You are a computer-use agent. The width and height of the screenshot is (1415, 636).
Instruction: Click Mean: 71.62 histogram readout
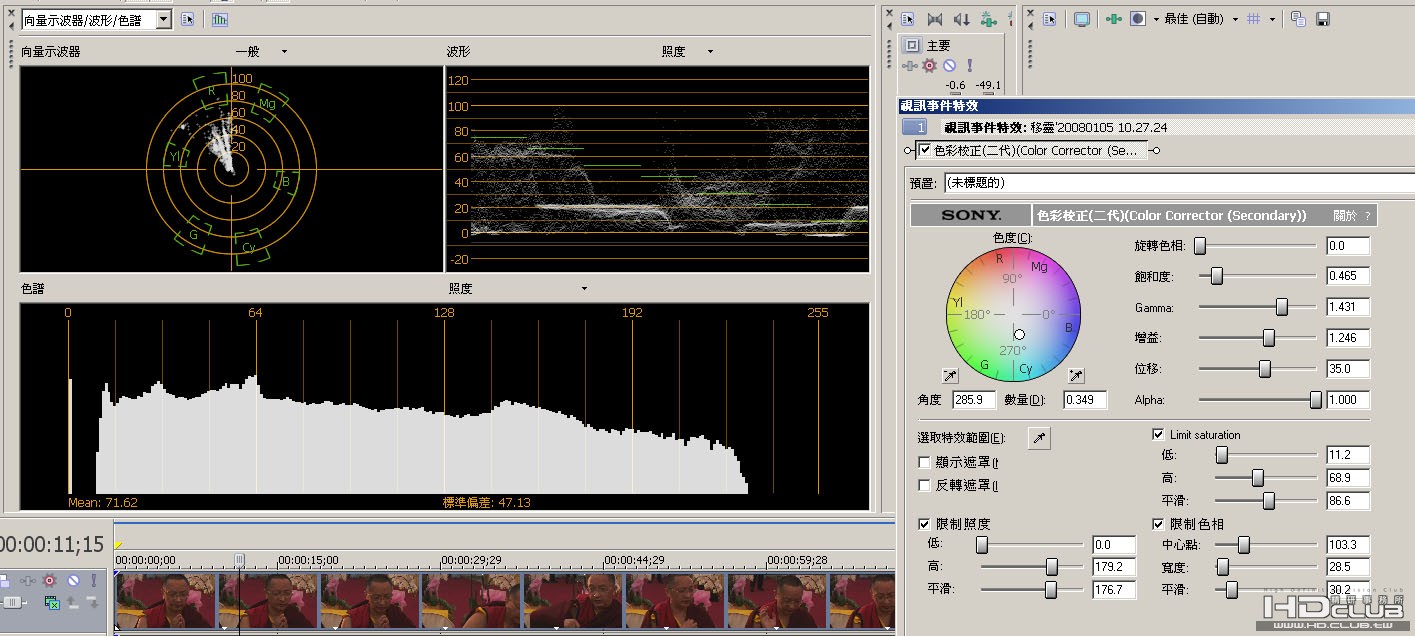point(103,502)
